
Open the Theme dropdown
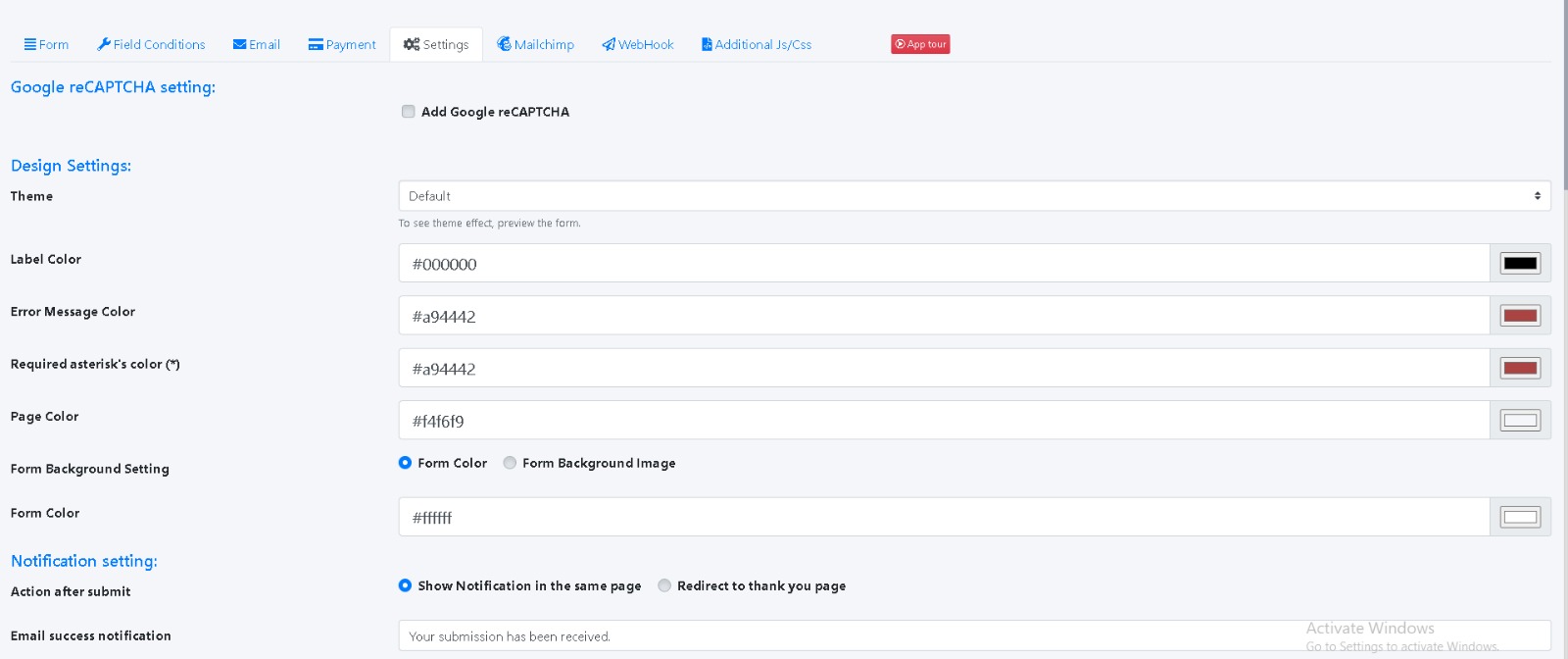974,196
